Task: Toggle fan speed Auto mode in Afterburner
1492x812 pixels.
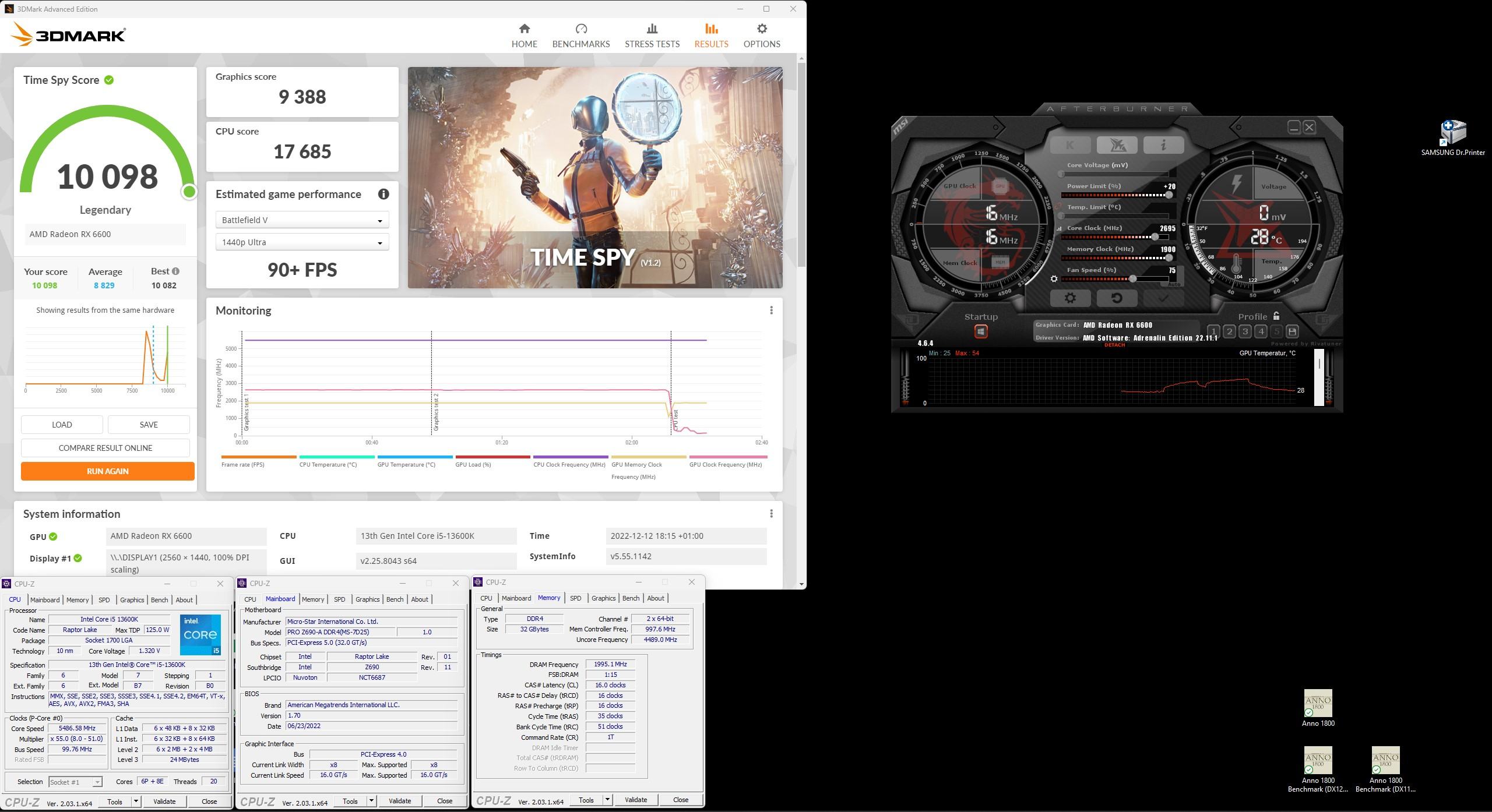Action: [x=1174, y=284]
